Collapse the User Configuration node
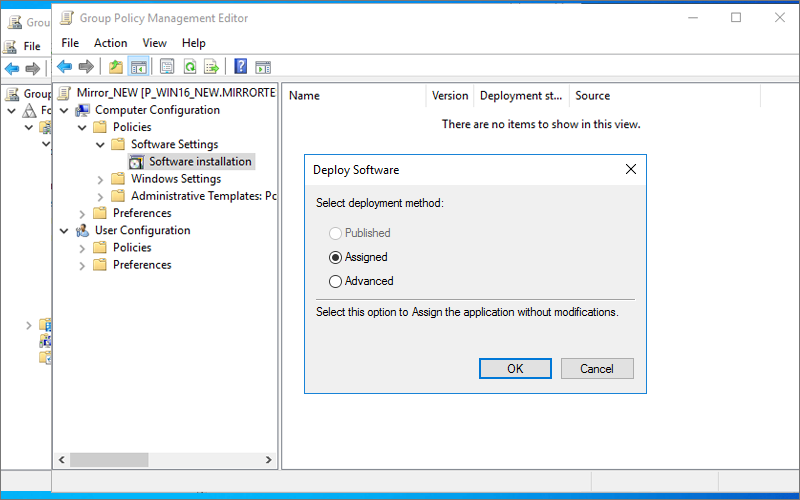The height and width of the screenshot is (500, 800). click(x=64, y=231)
